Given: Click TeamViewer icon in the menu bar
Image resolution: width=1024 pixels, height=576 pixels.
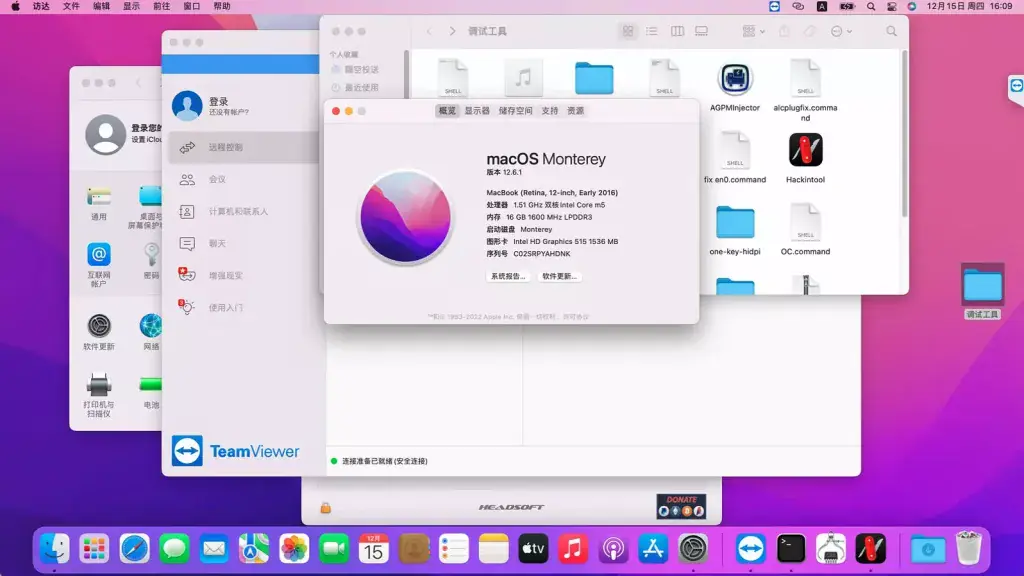Looking at the screenshot, I should pos(775,6).
